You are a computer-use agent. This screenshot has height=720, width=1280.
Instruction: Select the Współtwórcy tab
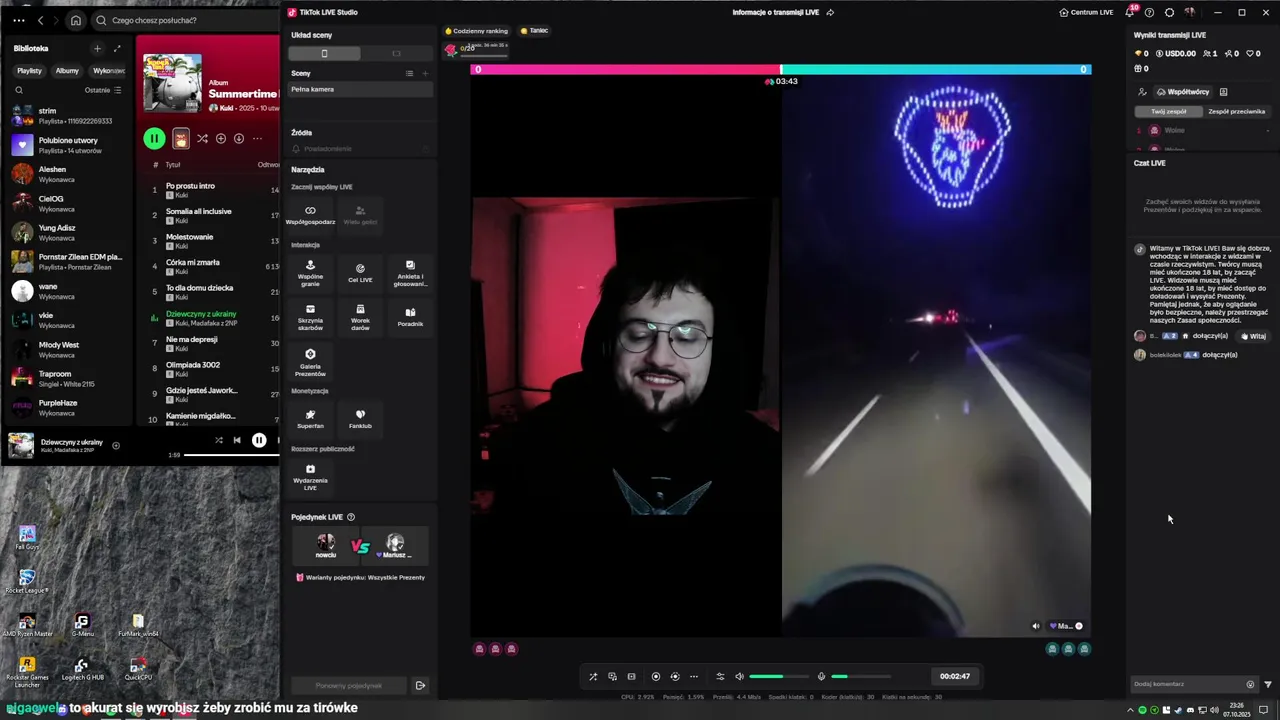pos(1182,91)
